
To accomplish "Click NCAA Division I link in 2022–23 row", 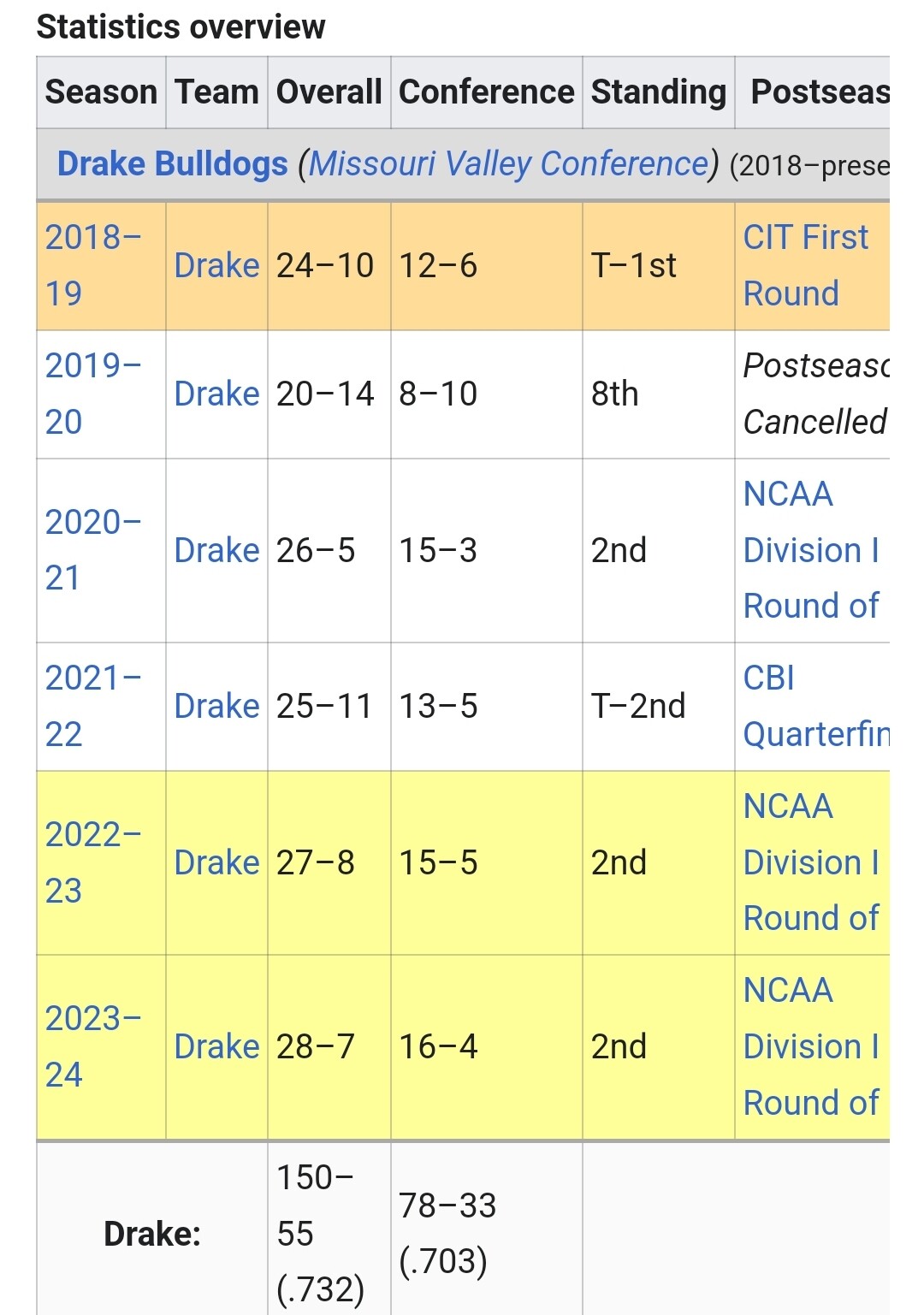I will coord(810,862).
